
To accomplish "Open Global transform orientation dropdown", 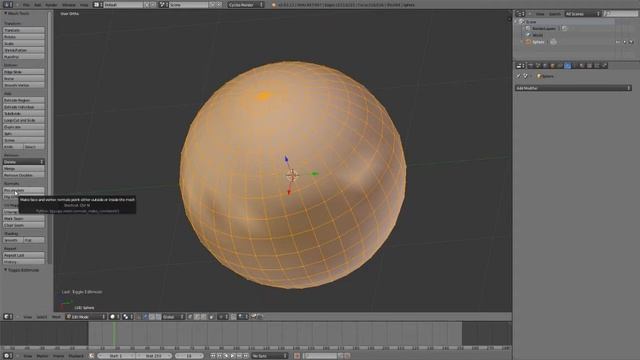I will pos(173,317).
